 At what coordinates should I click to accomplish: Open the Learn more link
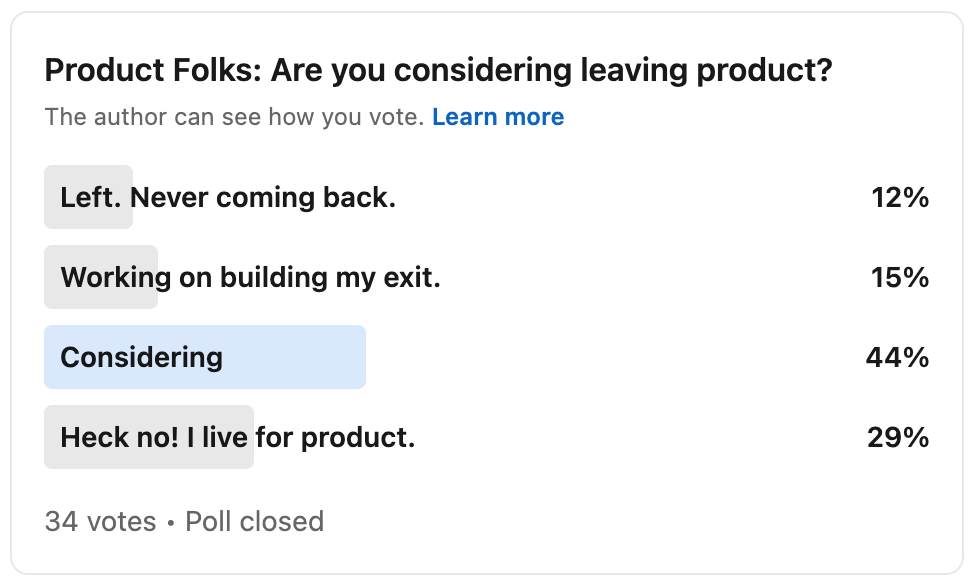point(498,117)
